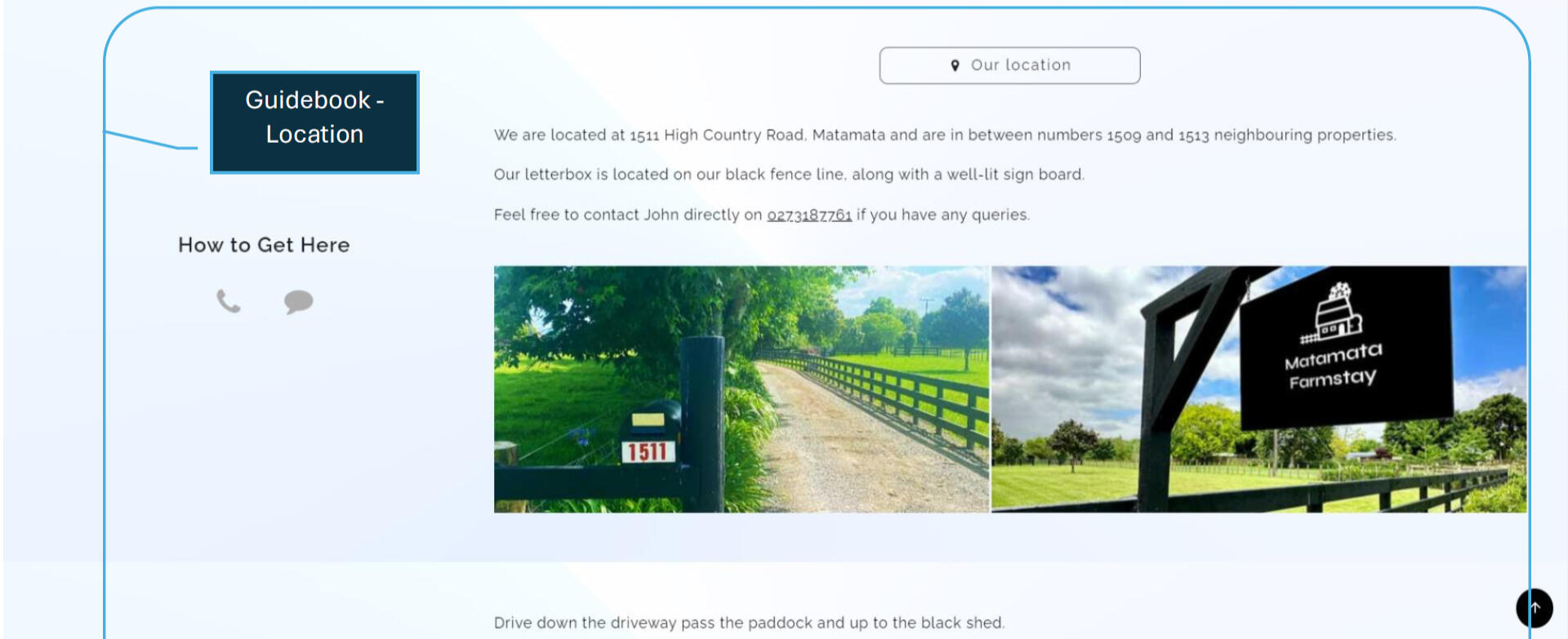Open the Our location button
Screen dimensions: 1568x639
[1009, 65]
